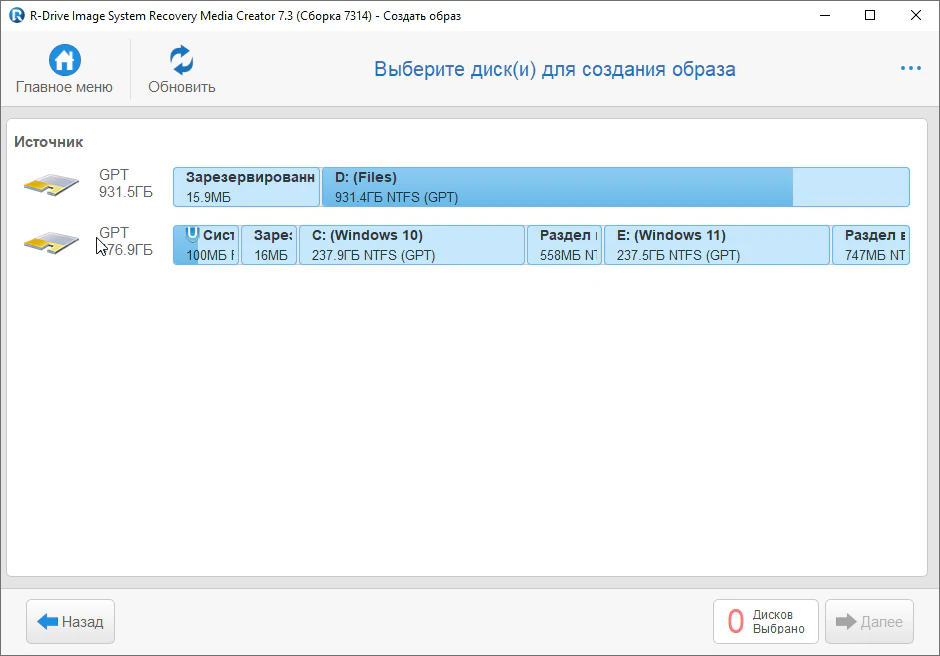
Task: Open the three-dot more options menu
Action: 910,69
